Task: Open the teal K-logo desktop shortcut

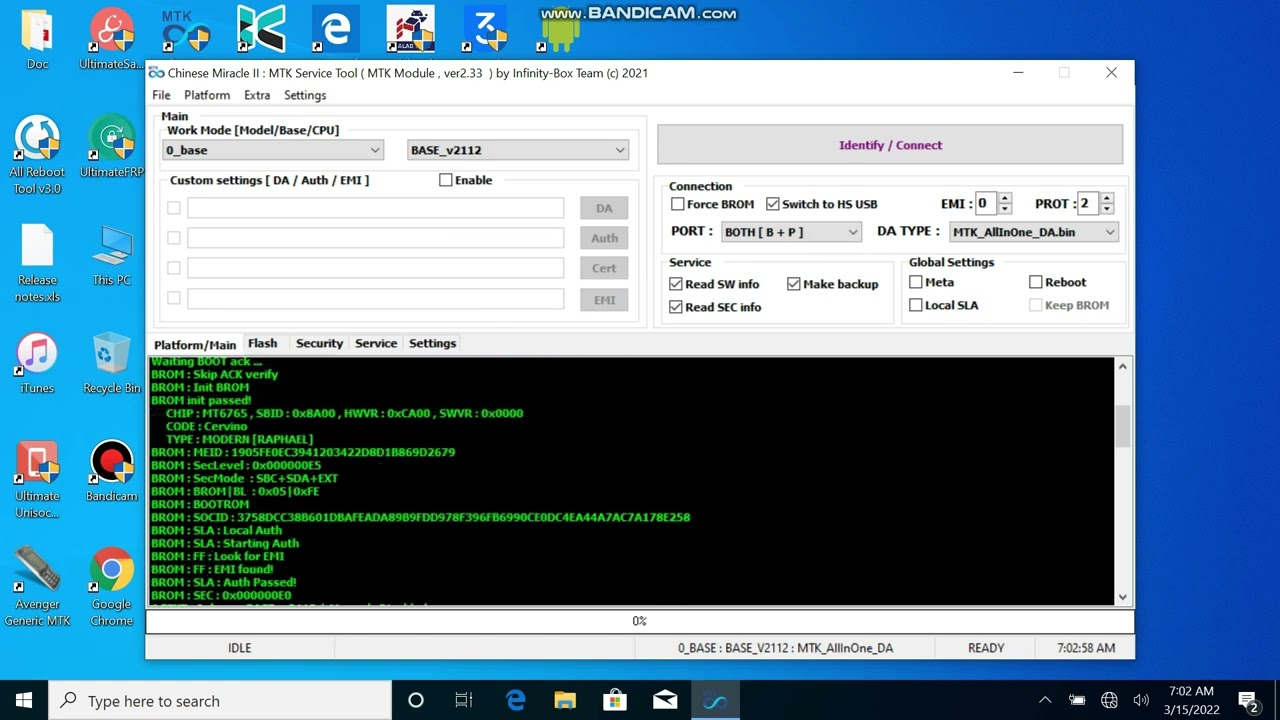Action: click(261, 30)
